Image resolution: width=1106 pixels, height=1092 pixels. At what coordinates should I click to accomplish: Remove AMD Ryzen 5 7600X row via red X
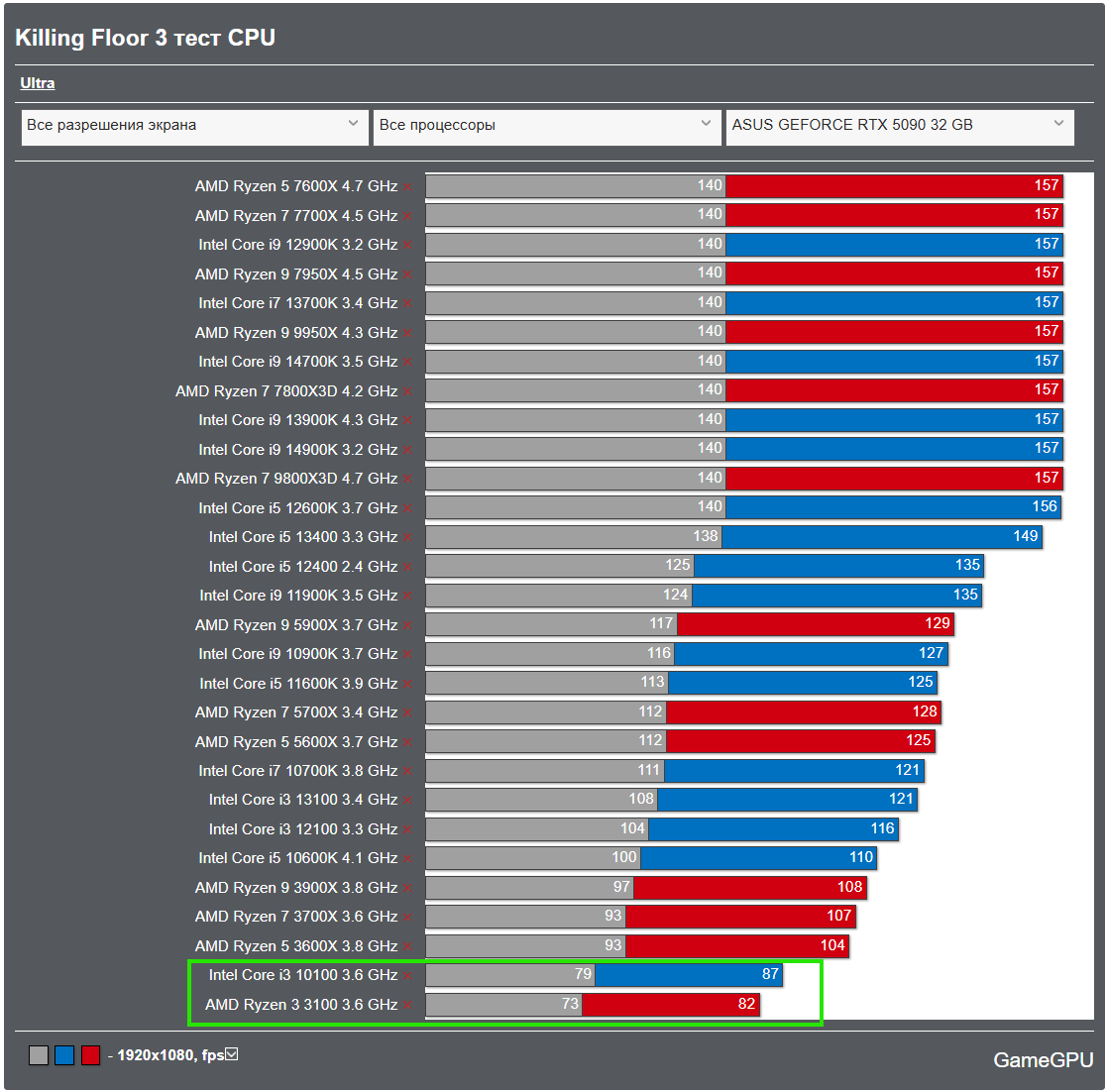(x=407, y=187)
